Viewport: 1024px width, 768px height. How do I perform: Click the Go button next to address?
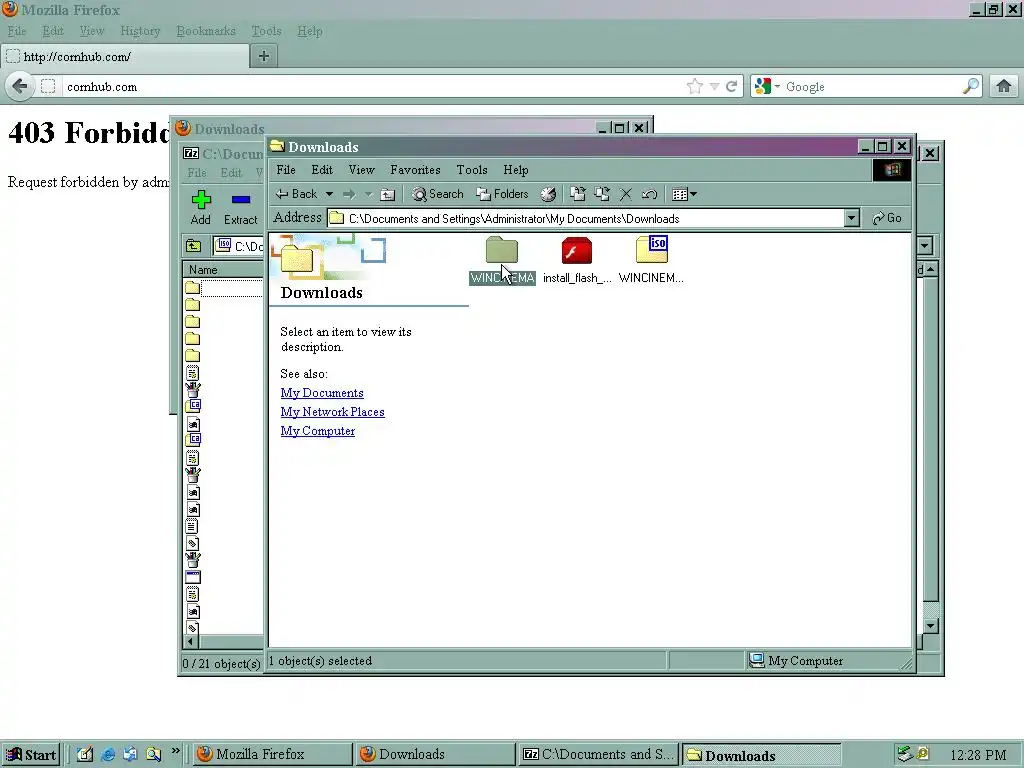887,218
